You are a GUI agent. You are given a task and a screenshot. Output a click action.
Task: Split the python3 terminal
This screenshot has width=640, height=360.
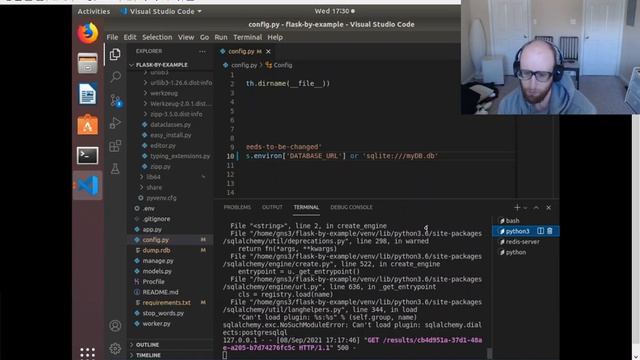pyautogui.click(x=540, y=231)
